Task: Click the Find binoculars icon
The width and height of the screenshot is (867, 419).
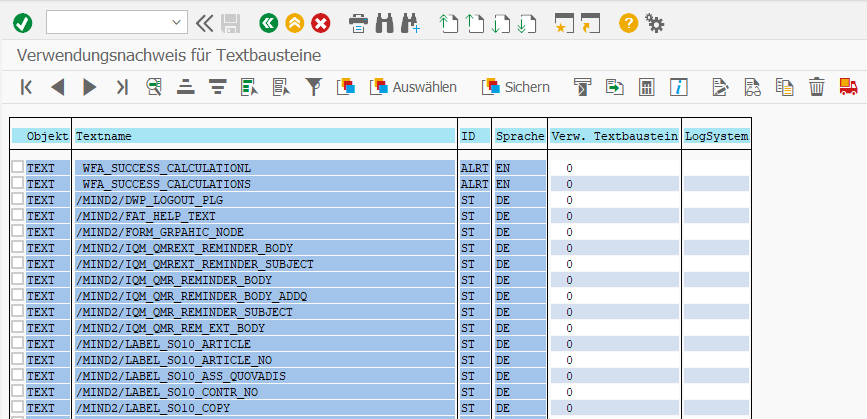Action: [384, 23]
